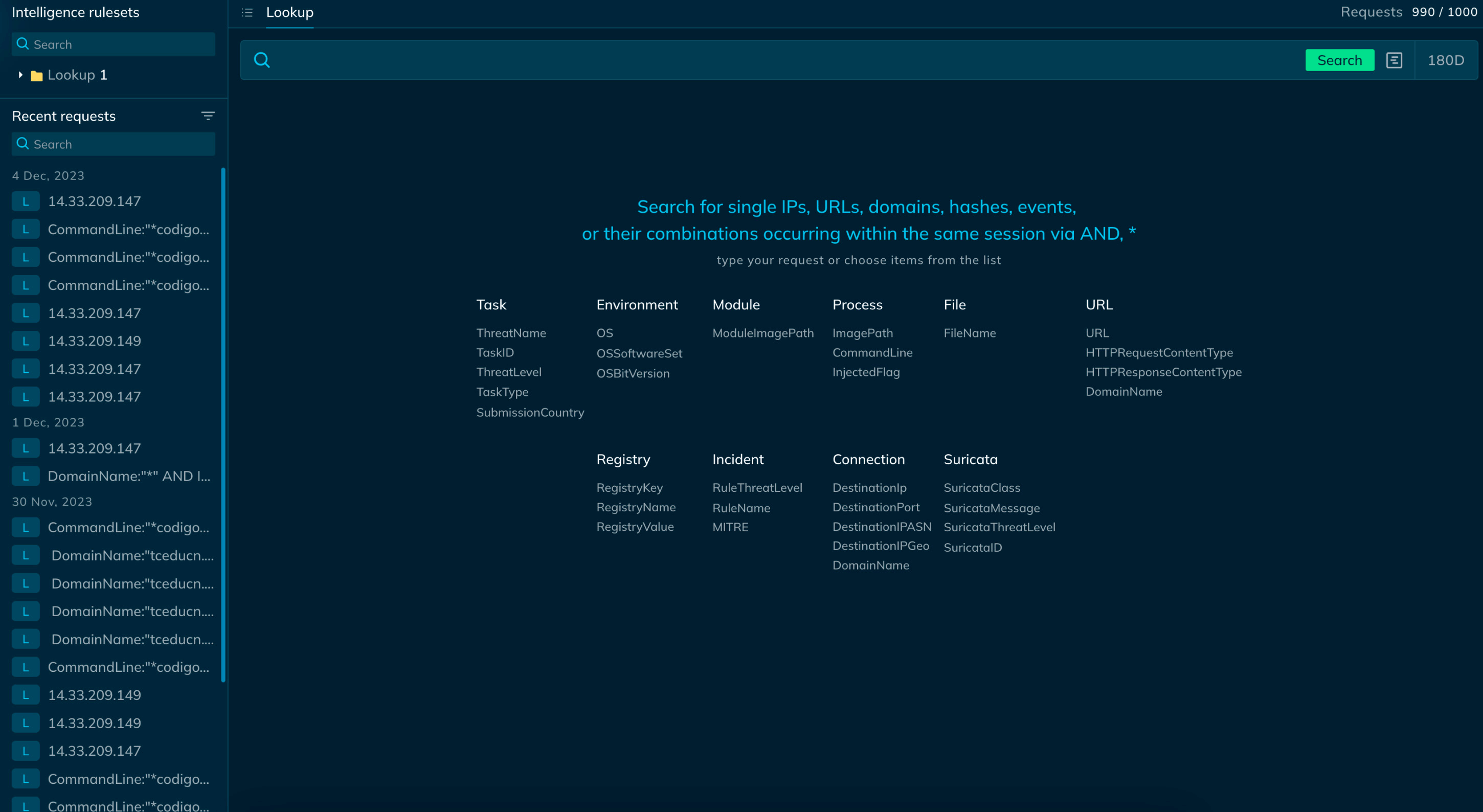The image size is (1483, 812).
Task: Select the ThreatName query parameter
Action: [511, 333]
